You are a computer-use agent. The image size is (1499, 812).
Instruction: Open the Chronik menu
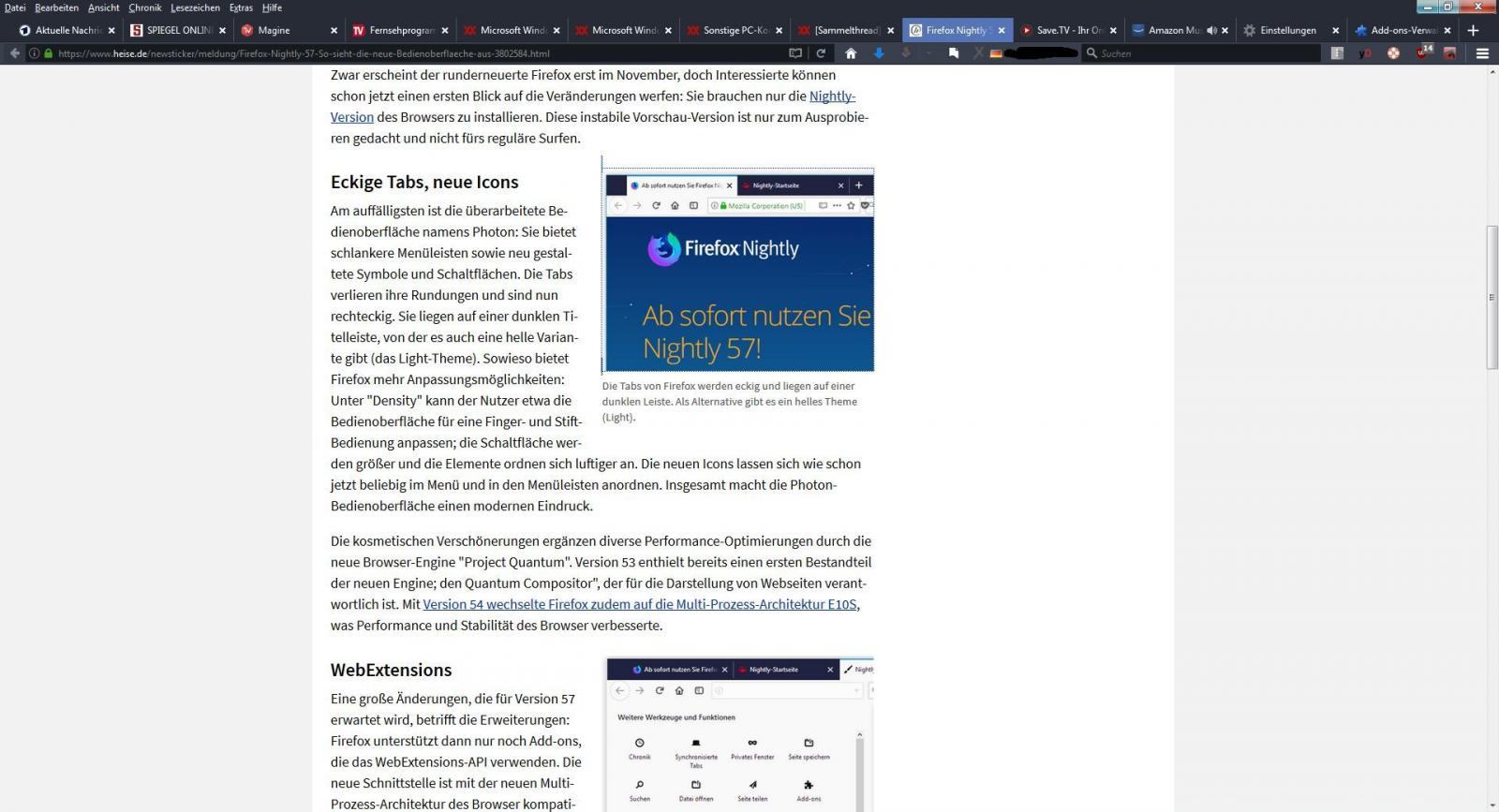tap(144, 7)
